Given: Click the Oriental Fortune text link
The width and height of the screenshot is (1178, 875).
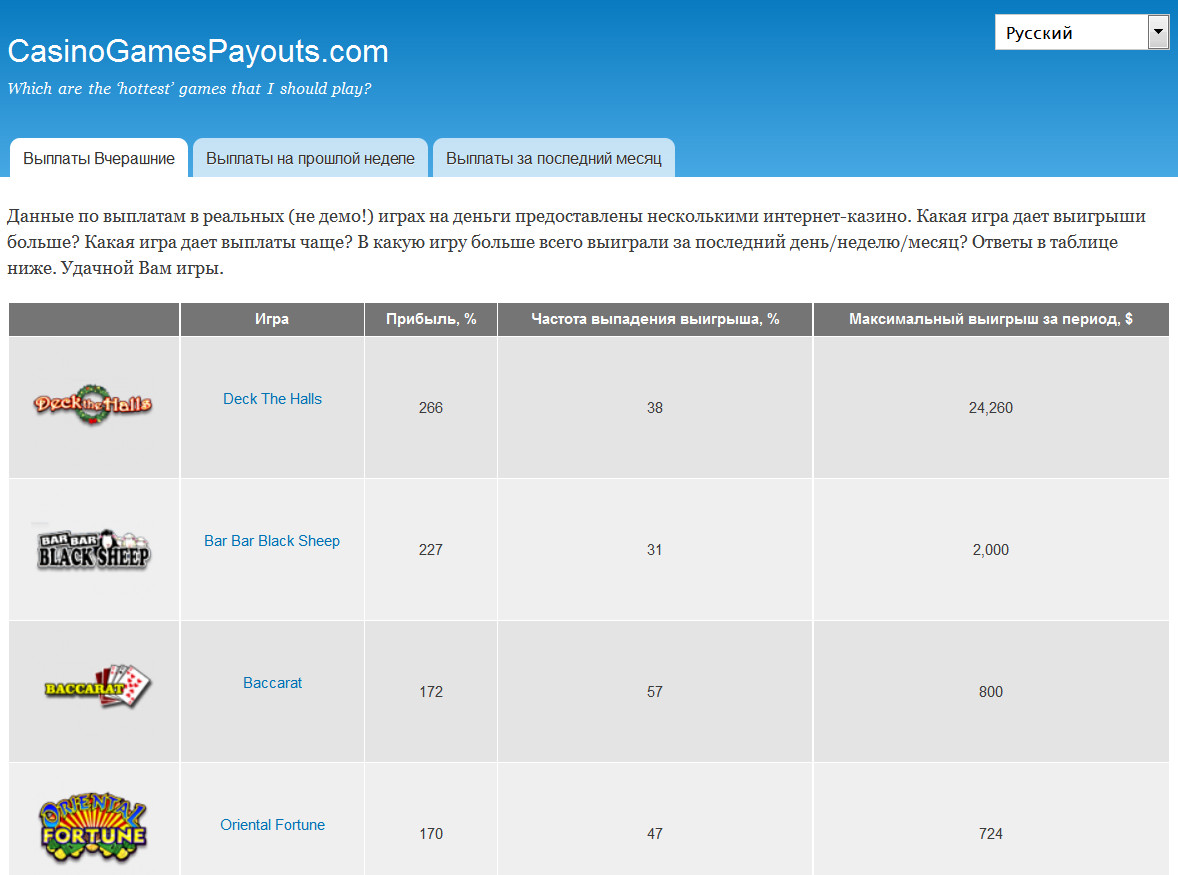Looking at the screenshot, I should coord(272,824).
